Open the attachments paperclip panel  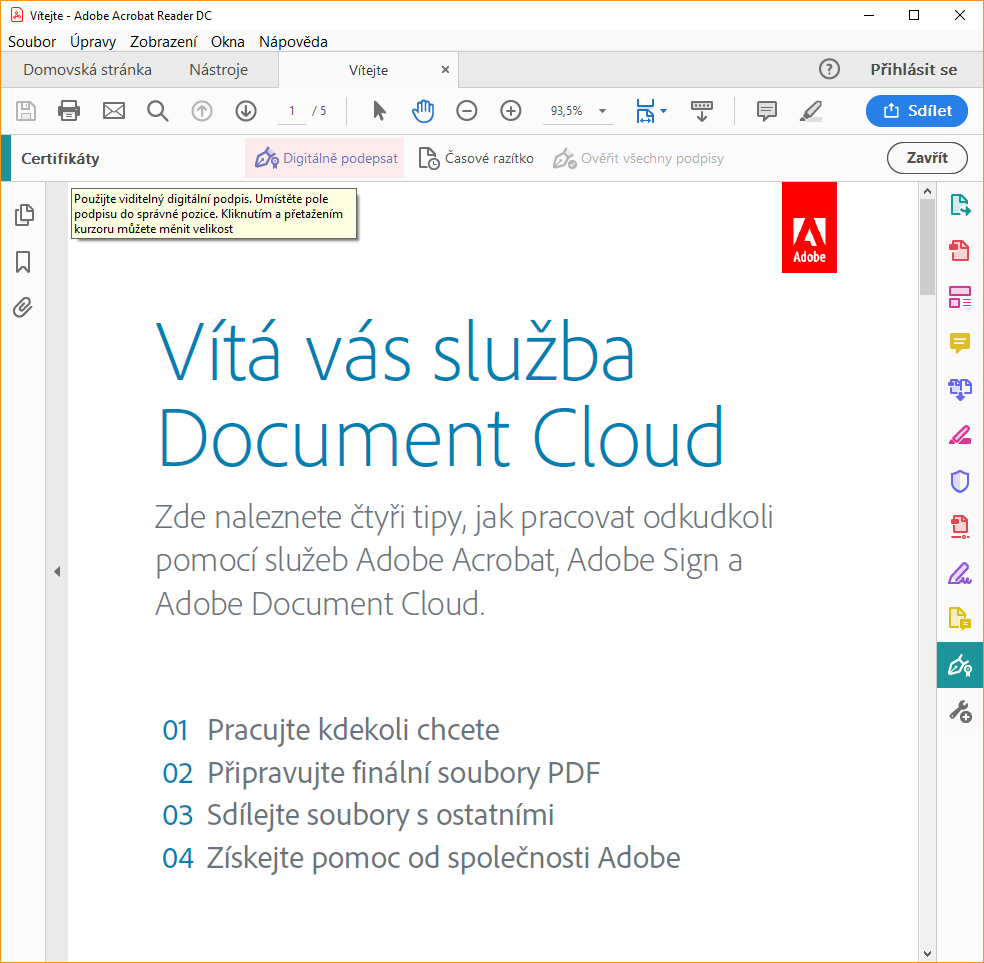coord(23,308)
